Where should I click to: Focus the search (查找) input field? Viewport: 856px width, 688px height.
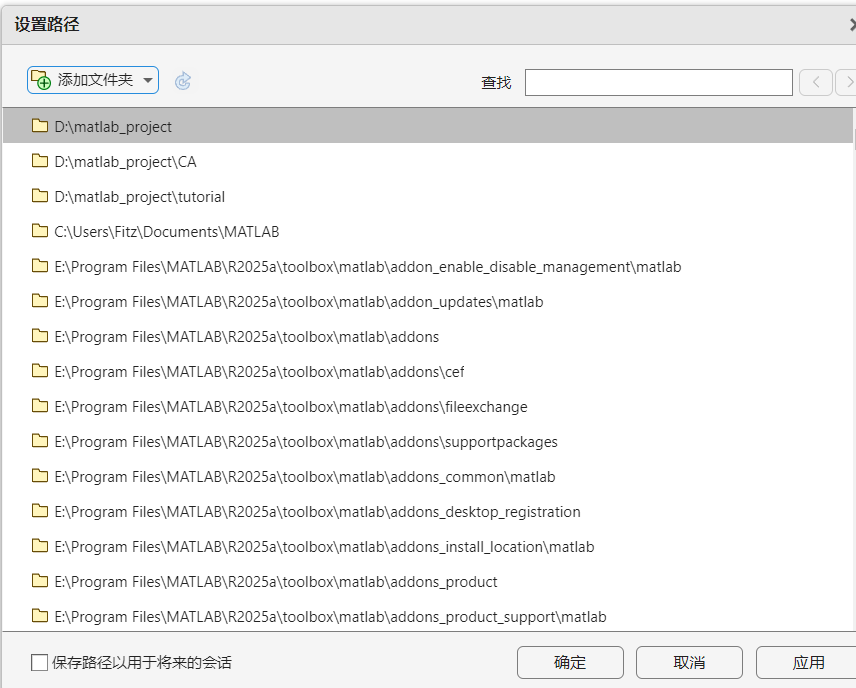coord(658,82)
